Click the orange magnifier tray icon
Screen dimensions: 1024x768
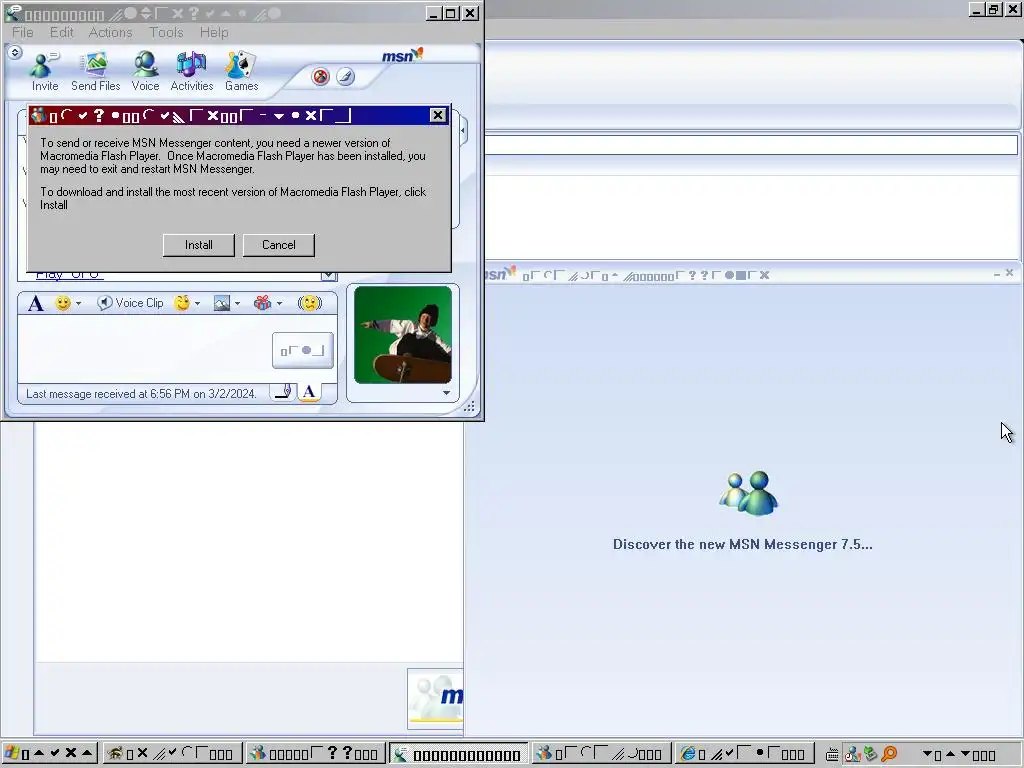(x=889, y=754)
